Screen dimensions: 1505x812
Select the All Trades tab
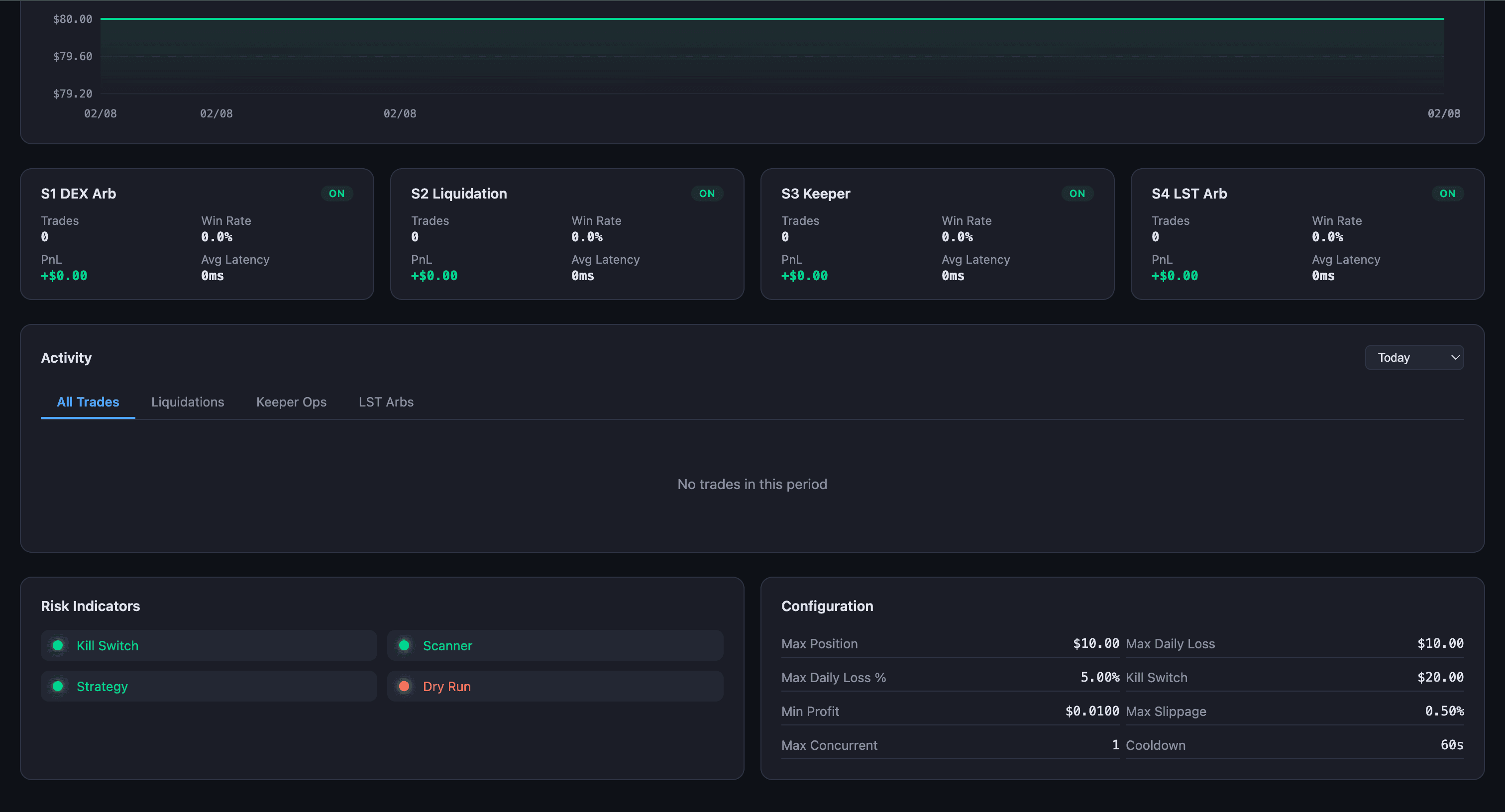88,402
